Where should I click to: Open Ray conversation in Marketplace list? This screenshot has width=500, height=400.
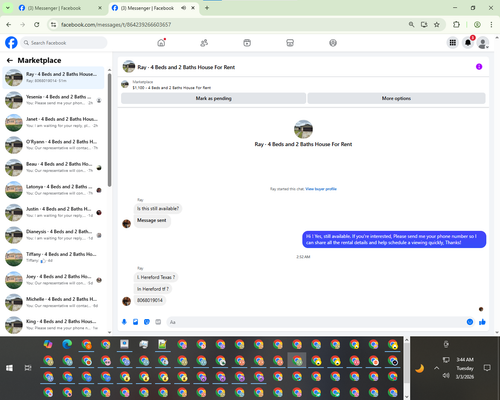click(x=53, y=77)
